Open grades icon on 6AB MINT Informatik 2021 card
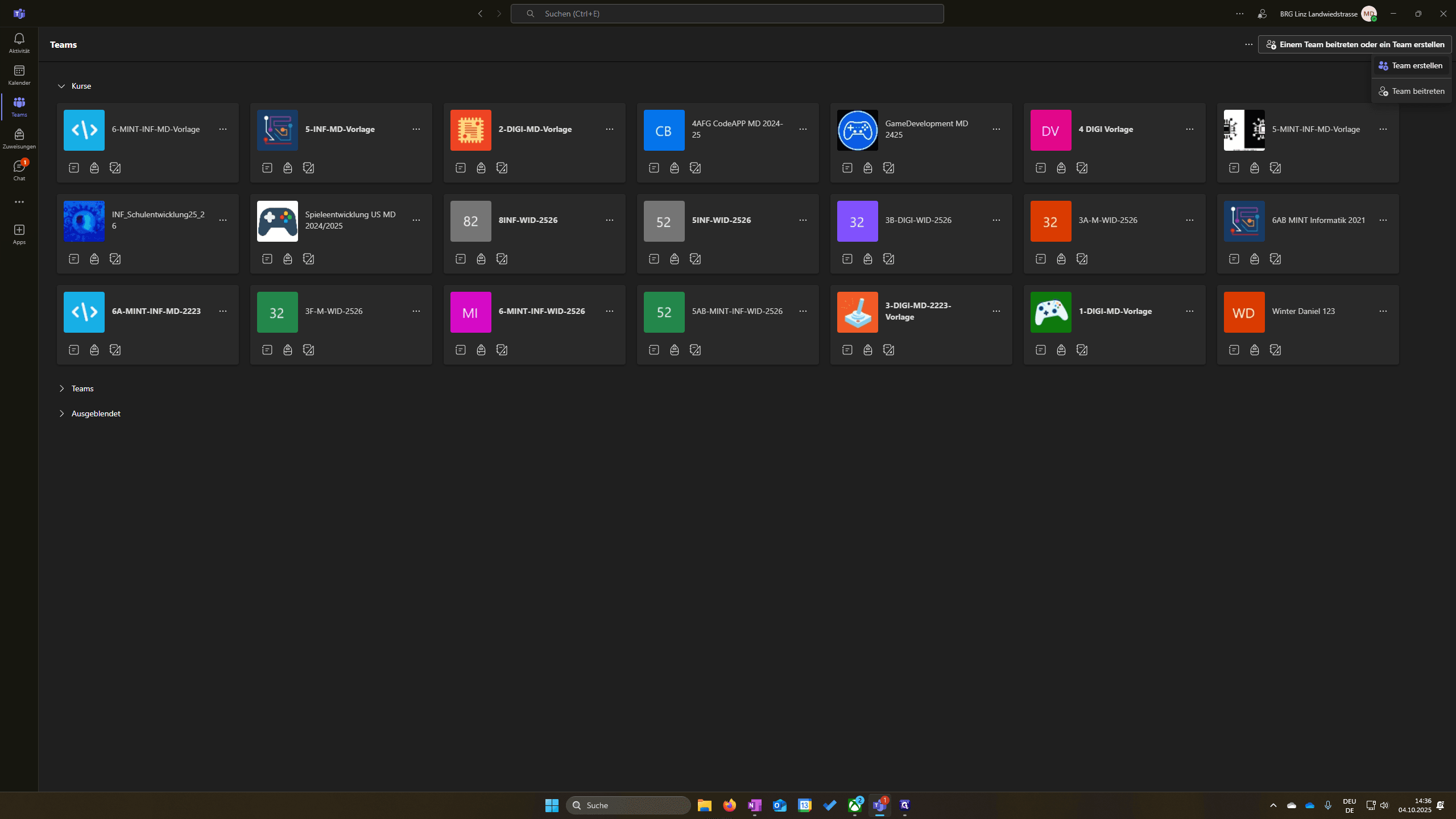 tap(1275, 259)
